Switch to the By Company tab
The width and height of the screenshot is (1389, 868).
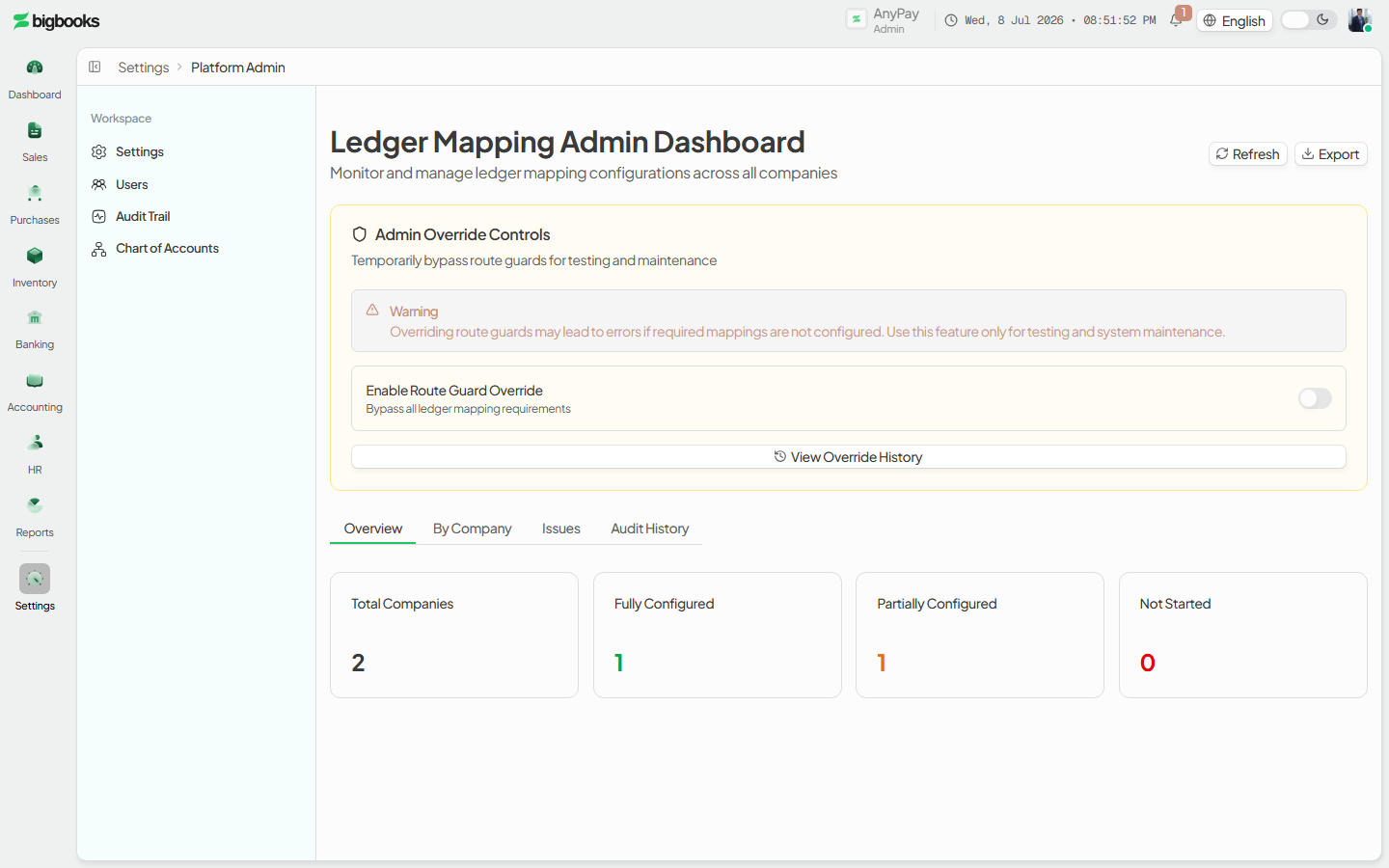(x=473, y=529)
